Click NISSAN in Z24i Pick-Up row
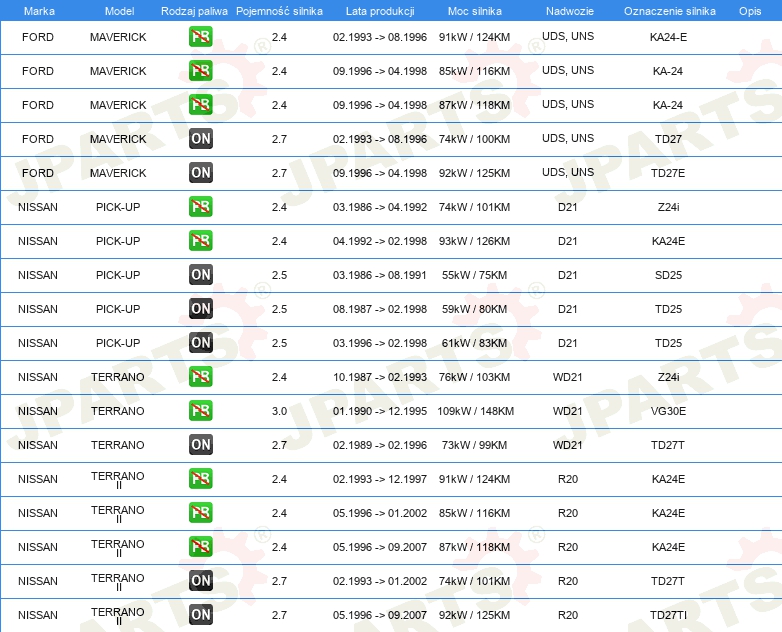782x632 pixels. click(x=38, y=207)
